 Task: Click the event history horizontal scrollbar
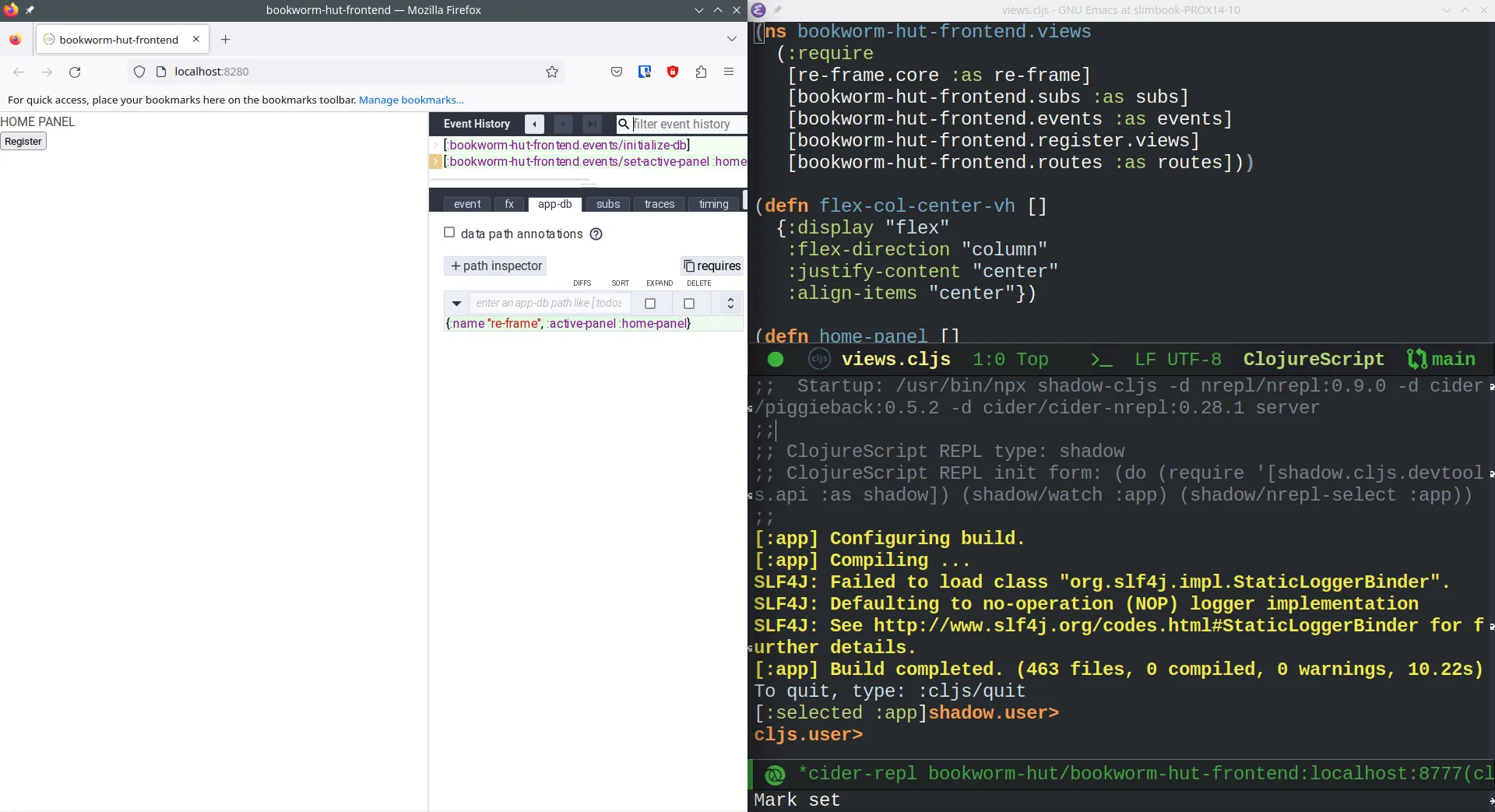510,180
